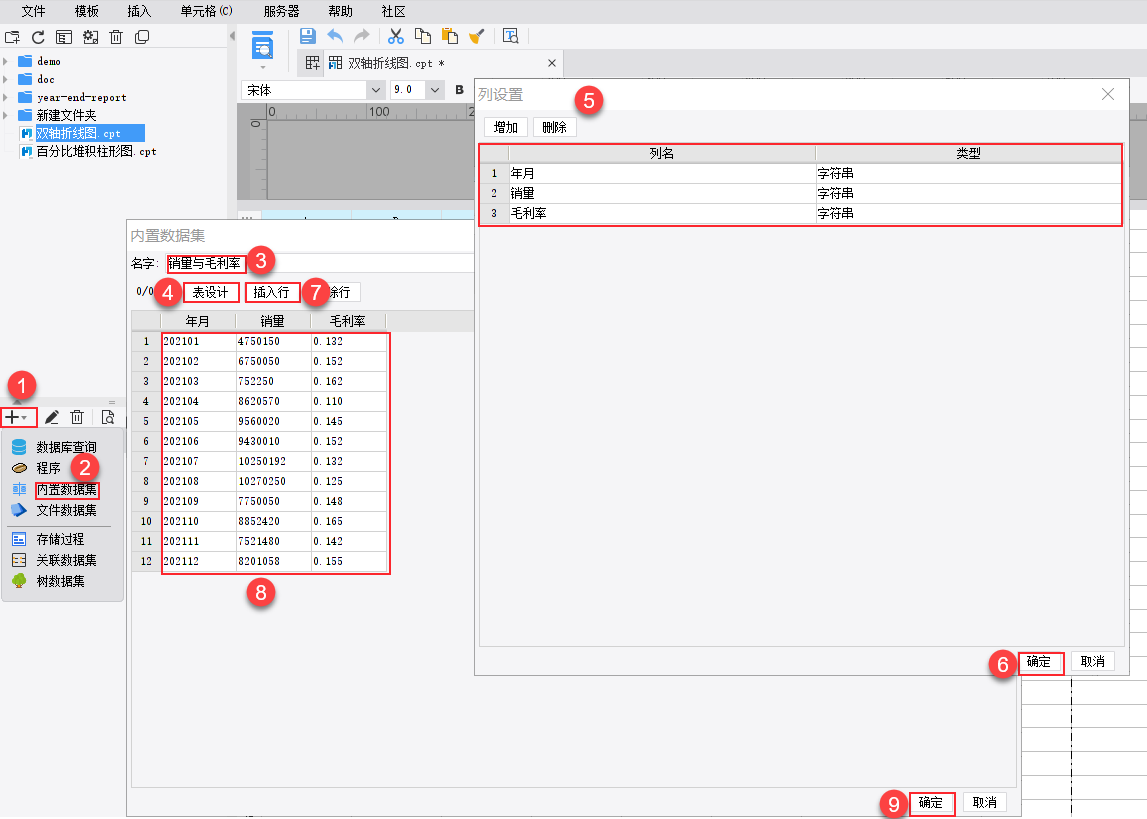
Task: Copy selection icon in toolbar
Action: [423, 36]
